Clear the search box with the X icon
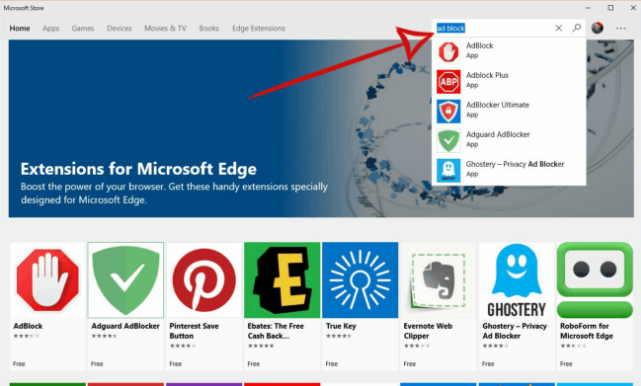Viewport: 641px width, 386px height. pyautogui.click(x=558, y=28)
